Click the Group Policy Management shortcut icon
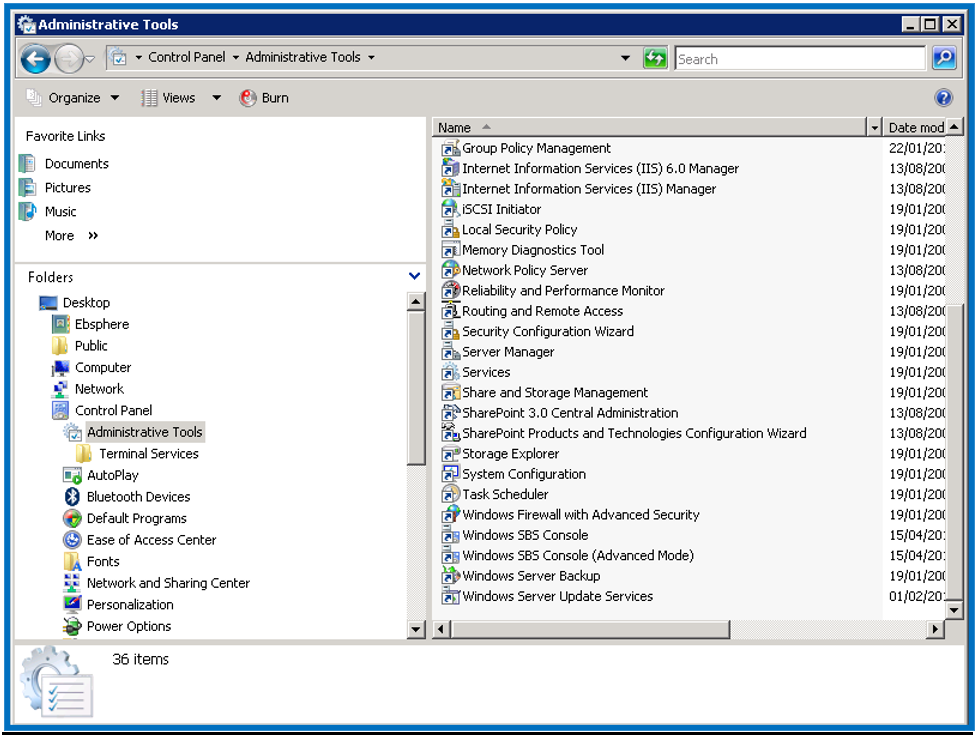Image resolution: width=980 pixels, height=737 pixels. [450, 148]
